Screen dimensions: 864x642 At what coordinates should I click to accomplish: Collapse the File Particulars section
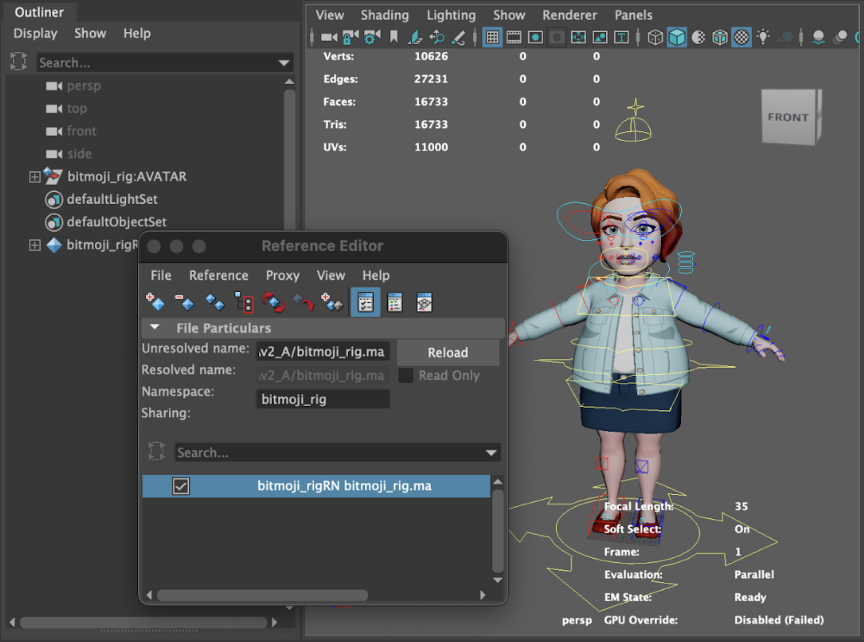click(155, 328)
